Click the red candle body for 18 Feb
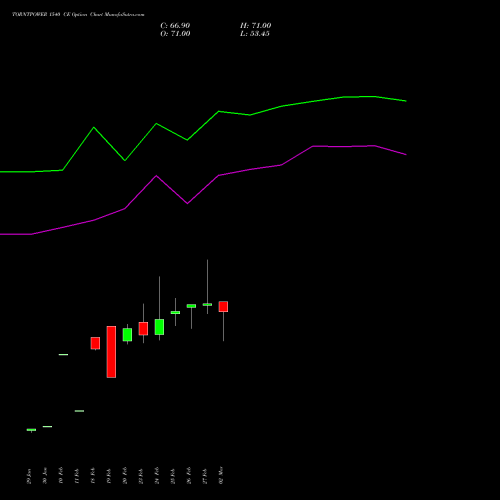Image resolution: width=500 pixels, height=500 pixels. point(95,343)
